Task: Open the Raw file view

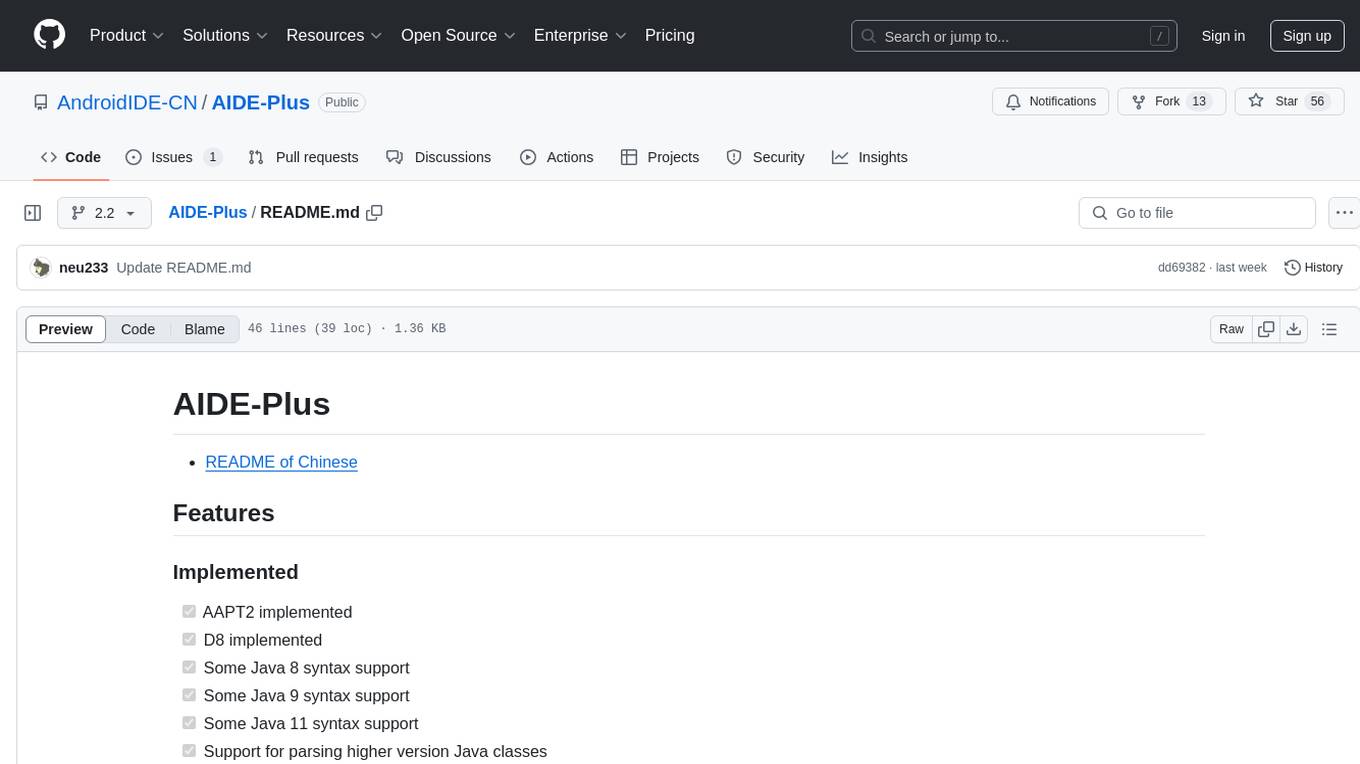Action: [1231, 329]
